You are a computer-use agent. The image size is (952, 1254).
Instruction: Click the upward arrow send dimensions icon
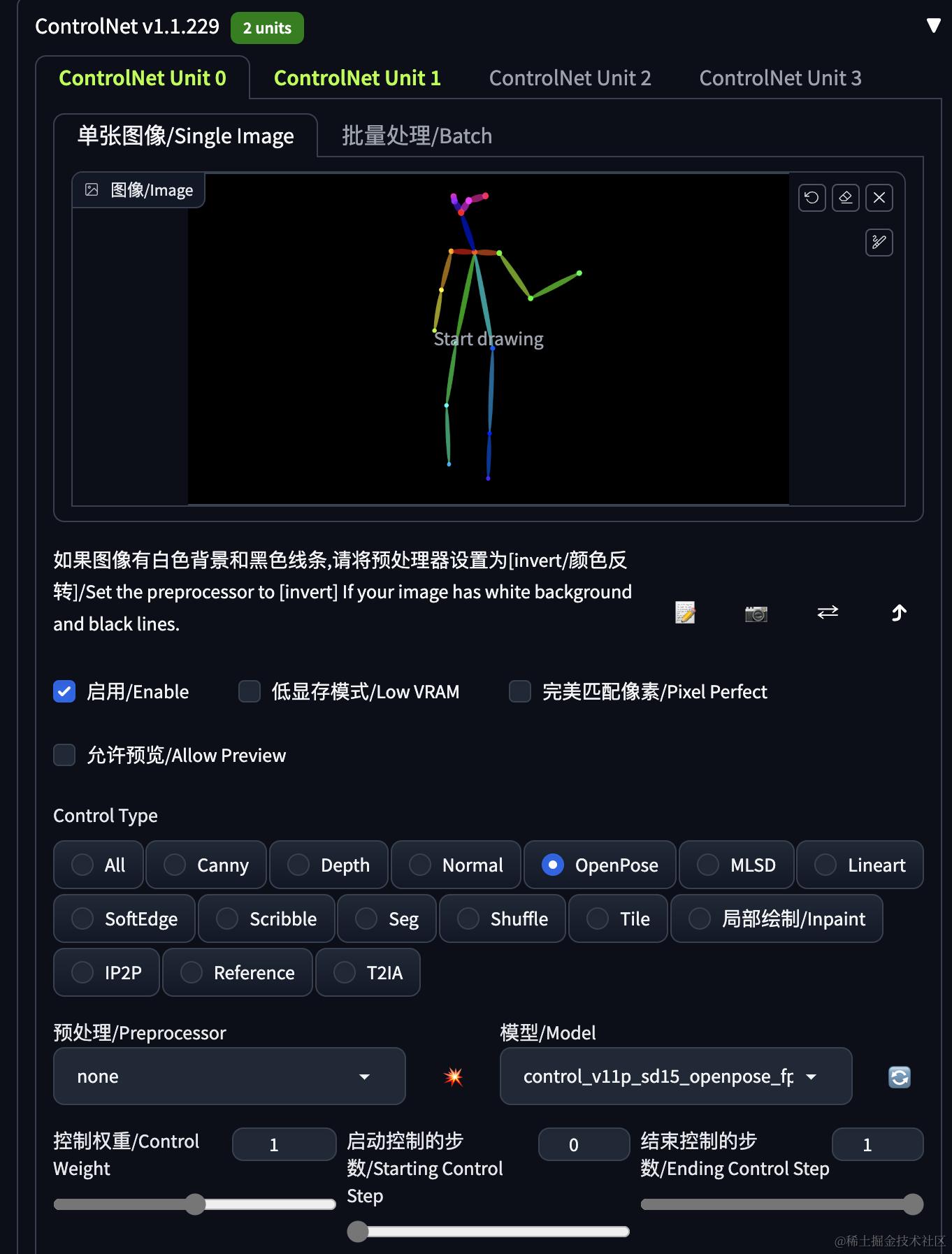click(x=899, y=612)
